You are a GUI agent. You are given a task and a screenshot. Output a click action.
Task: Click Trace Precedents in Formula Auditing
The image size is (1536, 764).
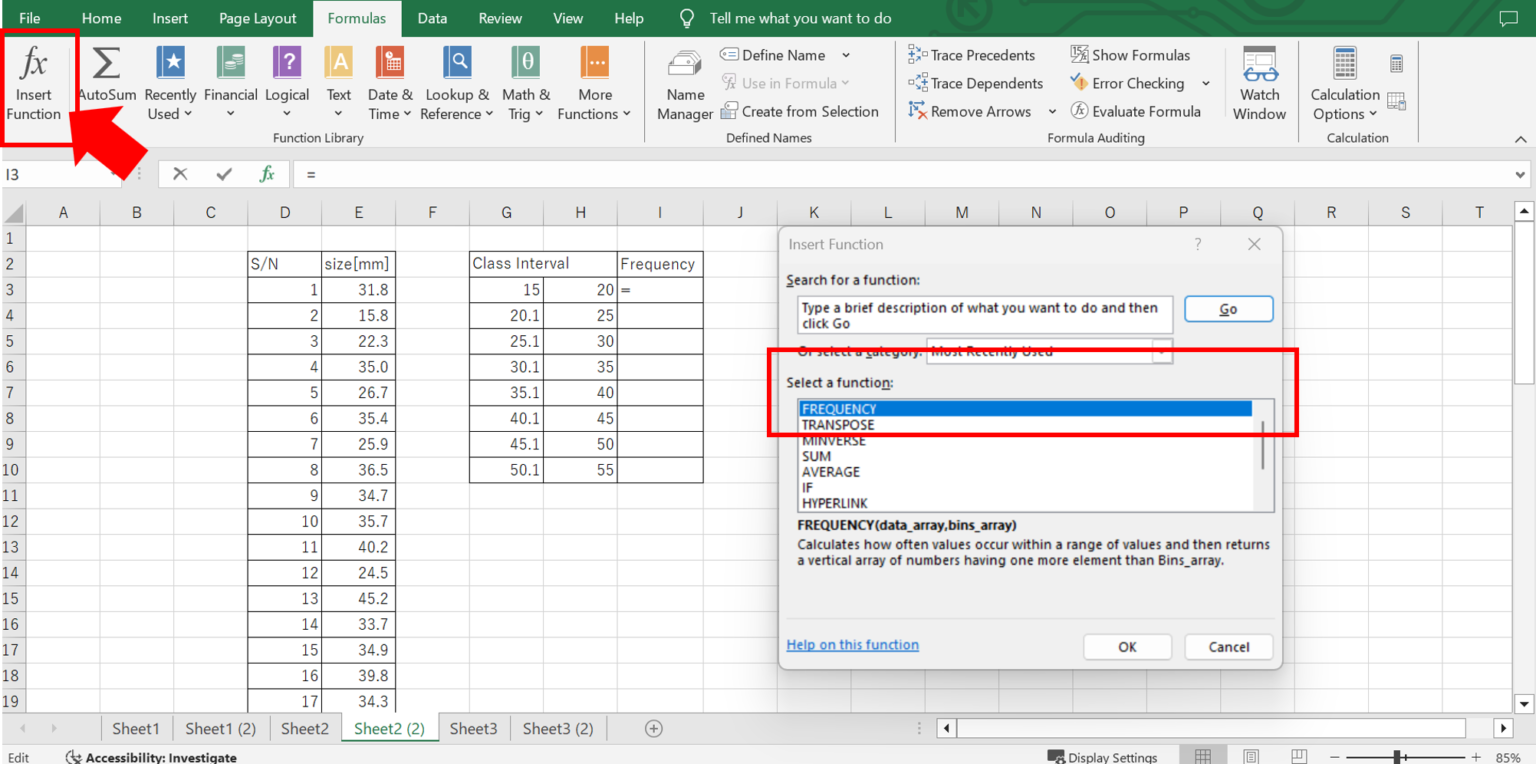tap(971, 55)
